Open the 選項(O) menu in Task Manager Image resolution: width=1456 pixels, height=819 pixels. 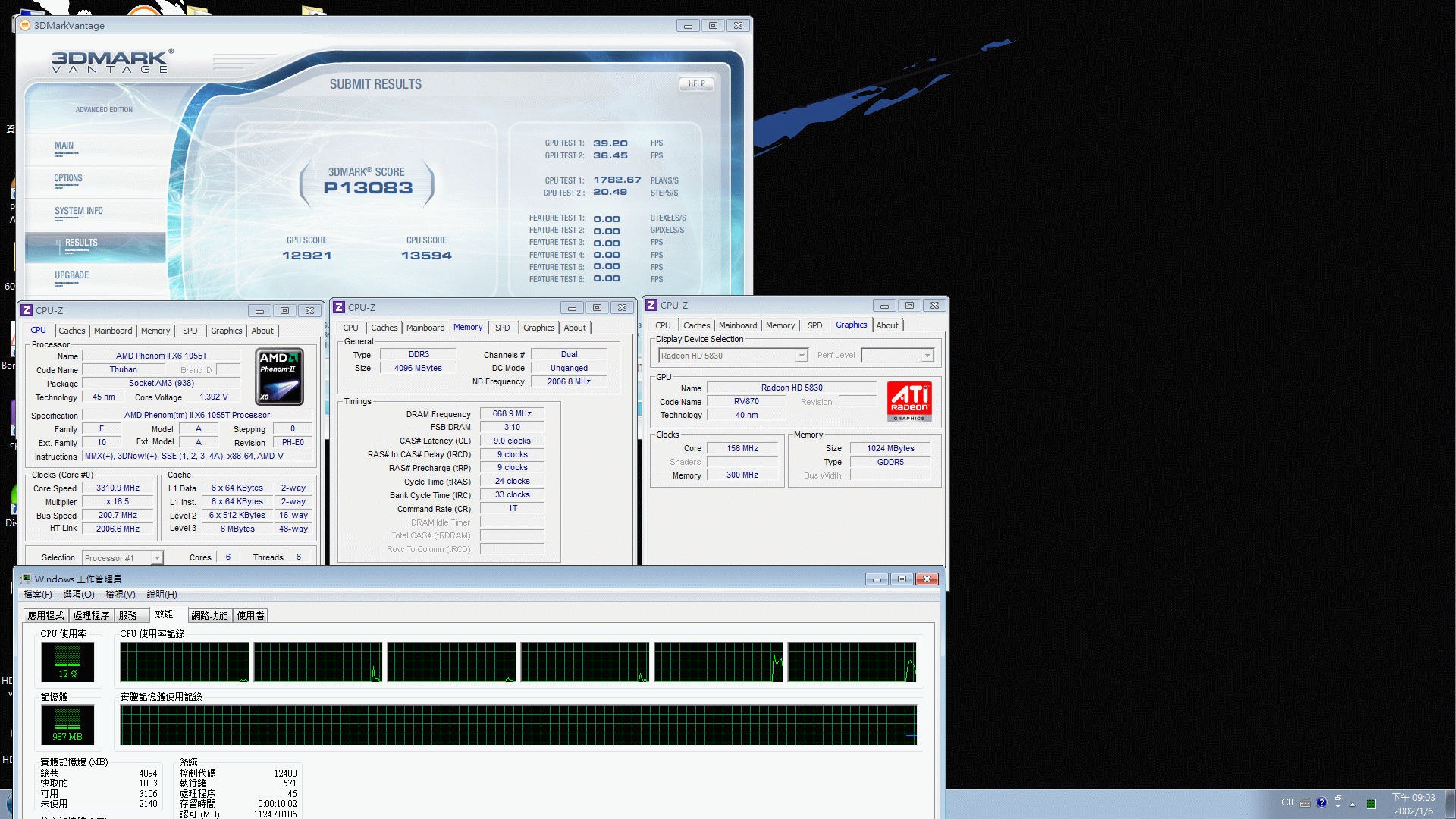(x=79, y=595)
